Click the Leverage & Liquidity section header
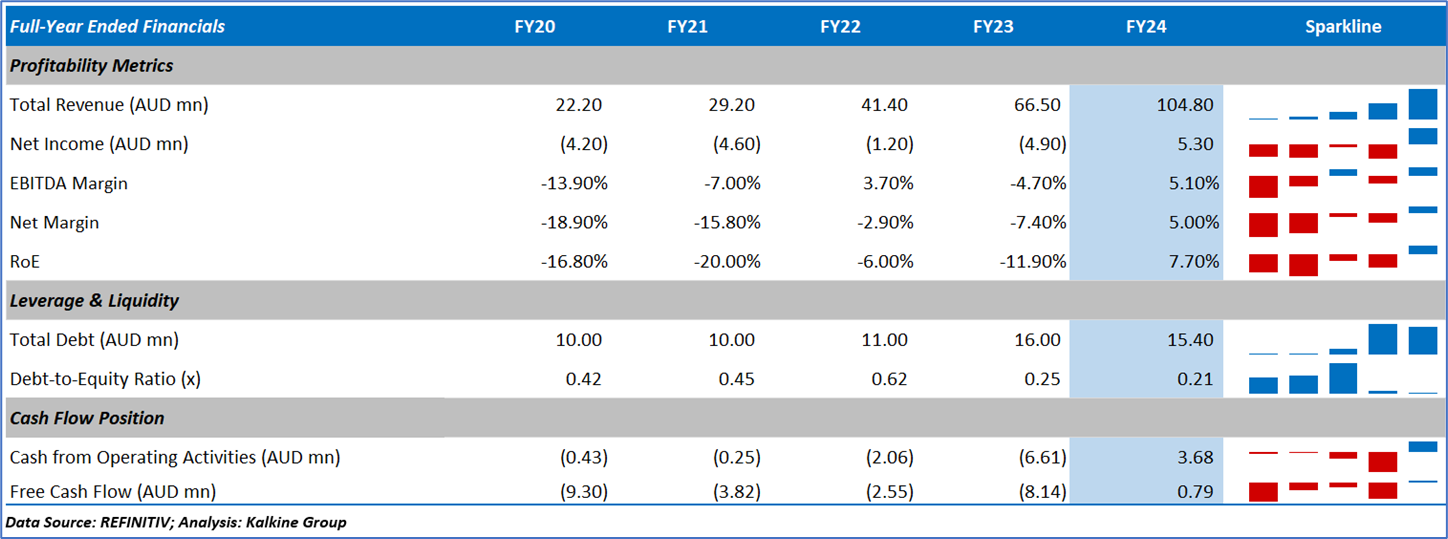1448x539 pixels. click(x=94, y=301)
